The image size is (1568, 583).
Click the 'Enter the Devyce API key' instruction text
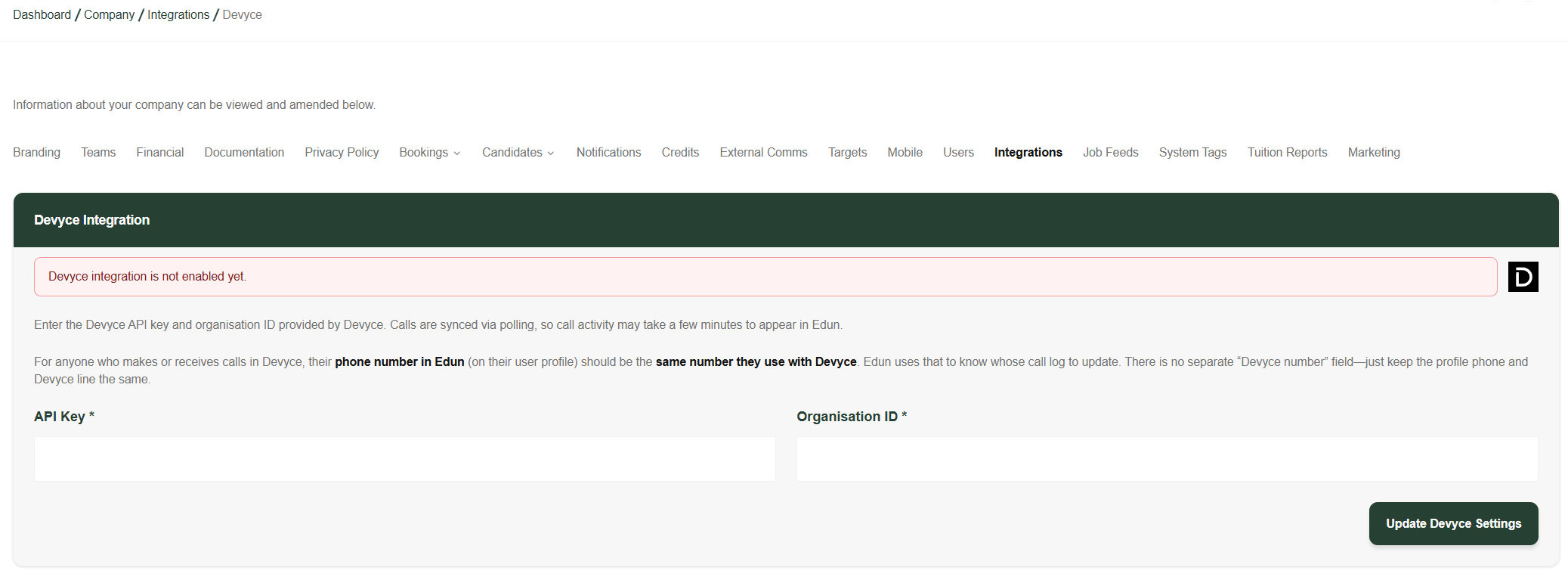coord(438,325)
